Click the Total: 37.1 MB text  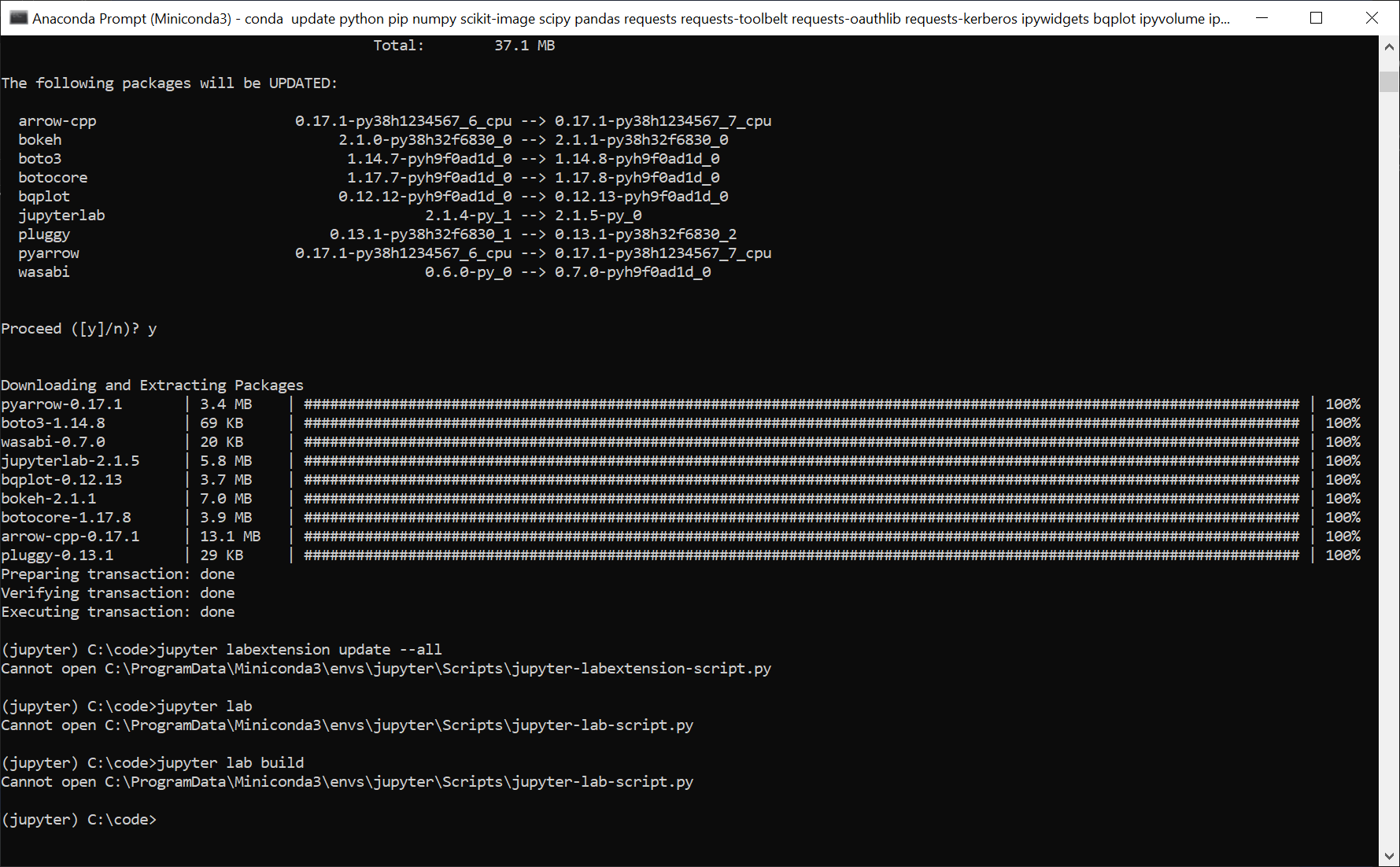pos(464,45)
